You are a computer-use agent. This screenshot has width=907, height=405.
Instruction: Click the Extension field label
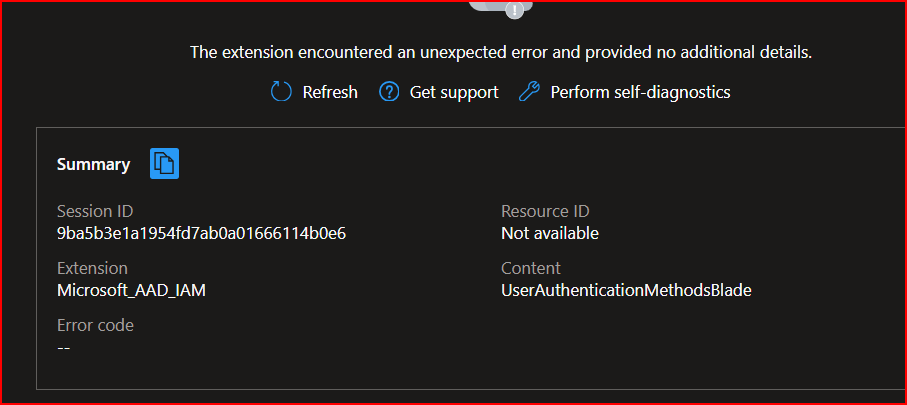pyautogui.click(x=92, y=268)
